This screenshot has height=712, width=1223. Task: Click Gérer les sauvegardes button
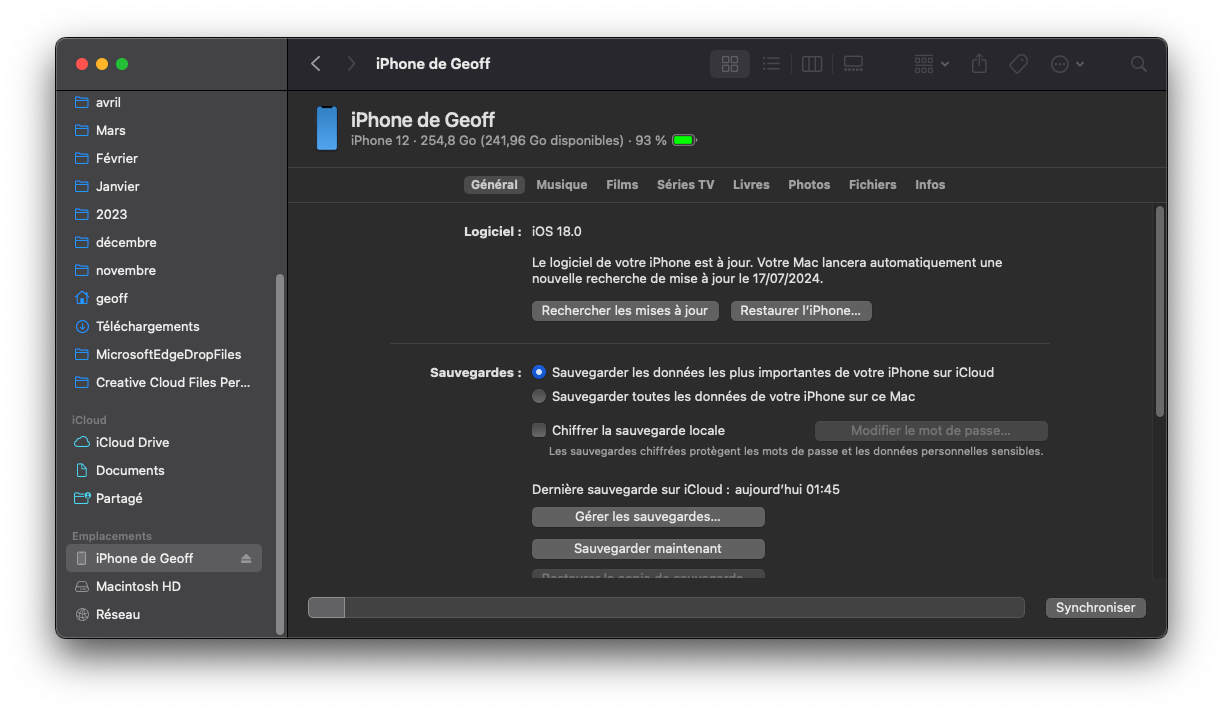(x=648, y=517)
